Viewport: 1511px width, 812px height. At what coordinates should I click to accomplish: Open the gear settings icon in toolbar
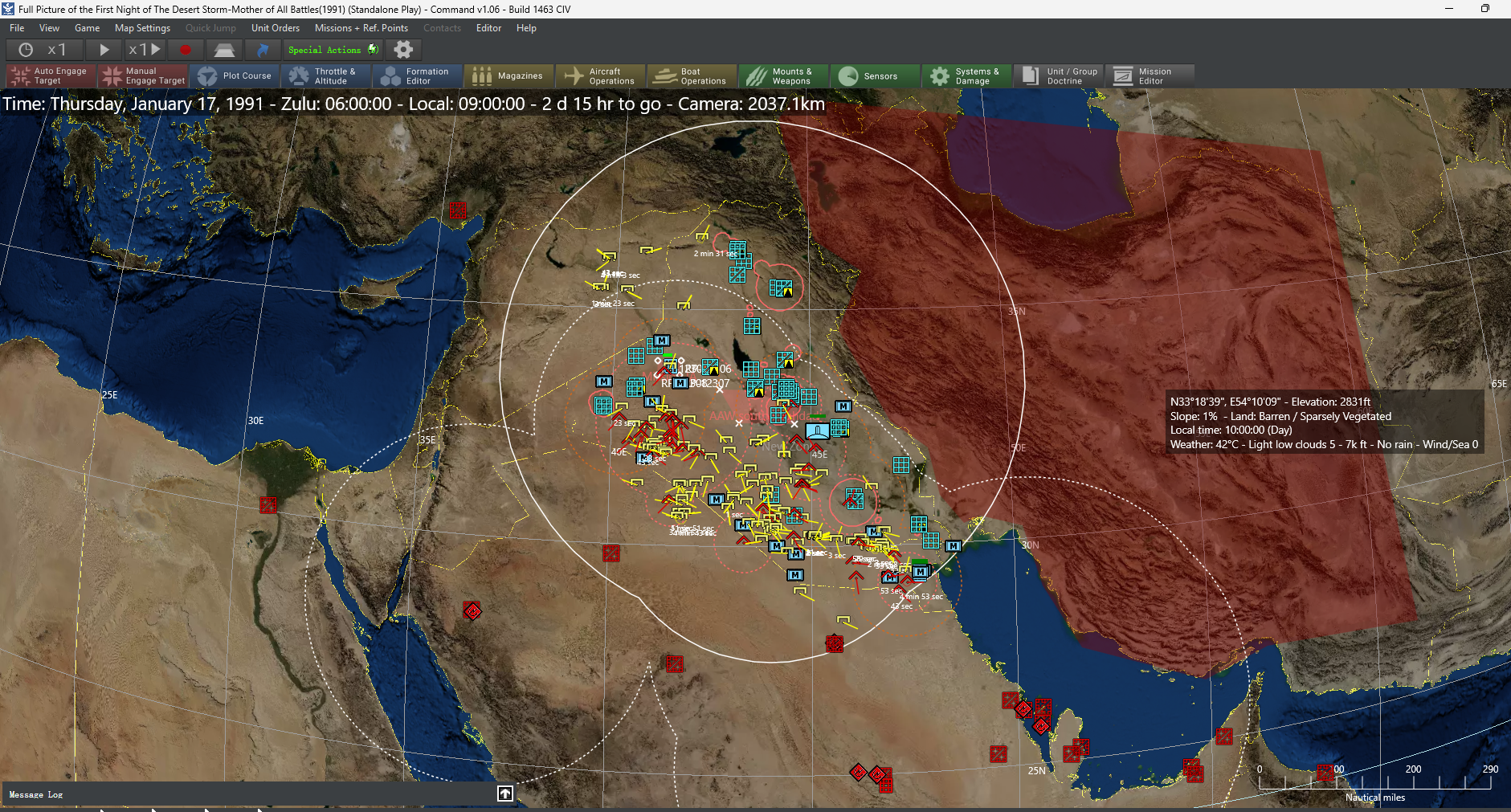[x=403, y=50]
